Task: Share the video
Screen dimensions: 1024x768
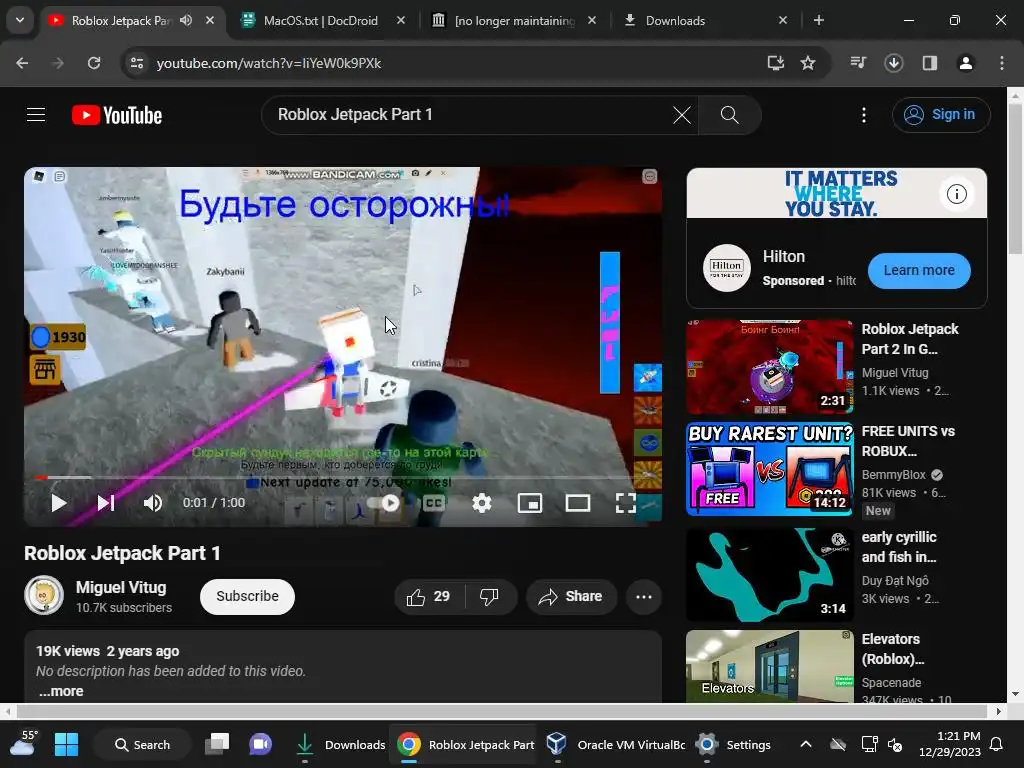Action: click(571, 596)
